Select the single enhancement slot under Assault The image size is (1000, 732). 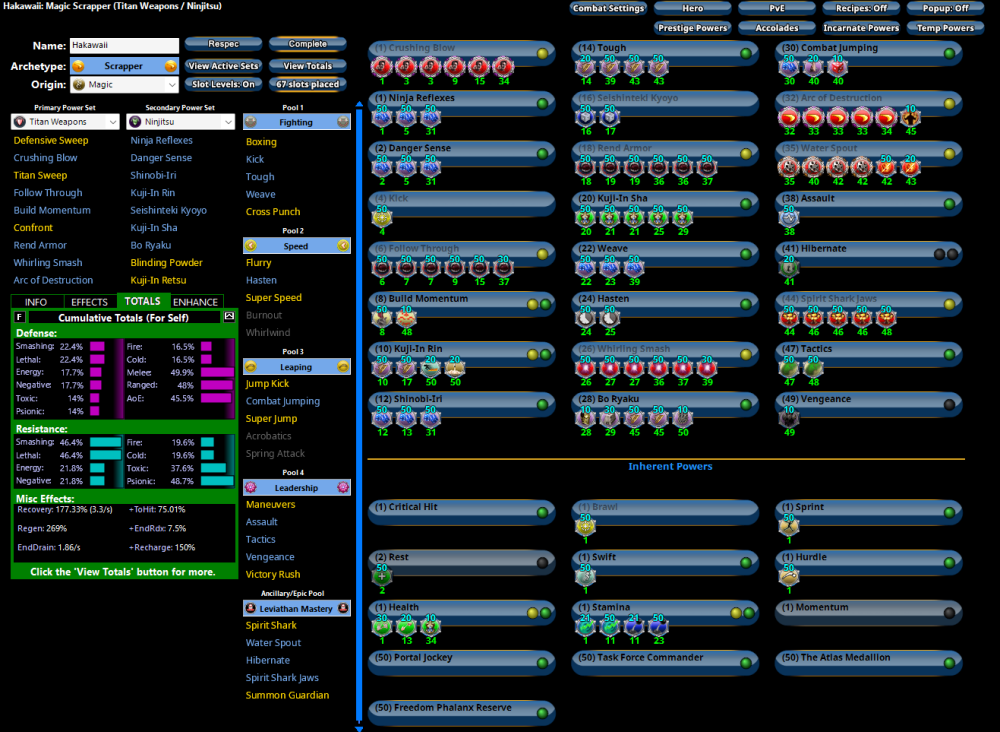point(789,218)
